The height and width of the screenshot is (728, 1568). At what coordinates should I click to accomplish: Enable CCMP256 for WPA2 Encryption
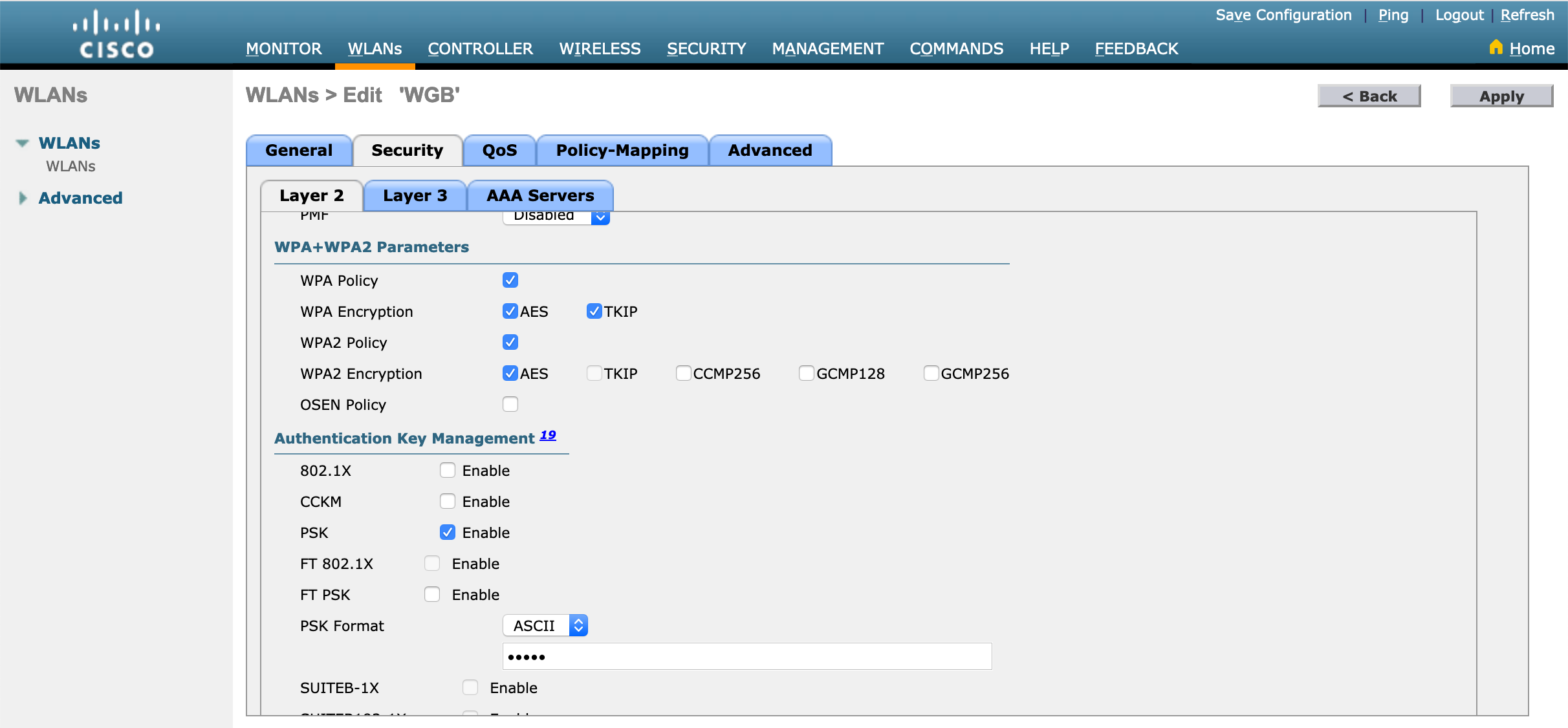coord(683,373)
